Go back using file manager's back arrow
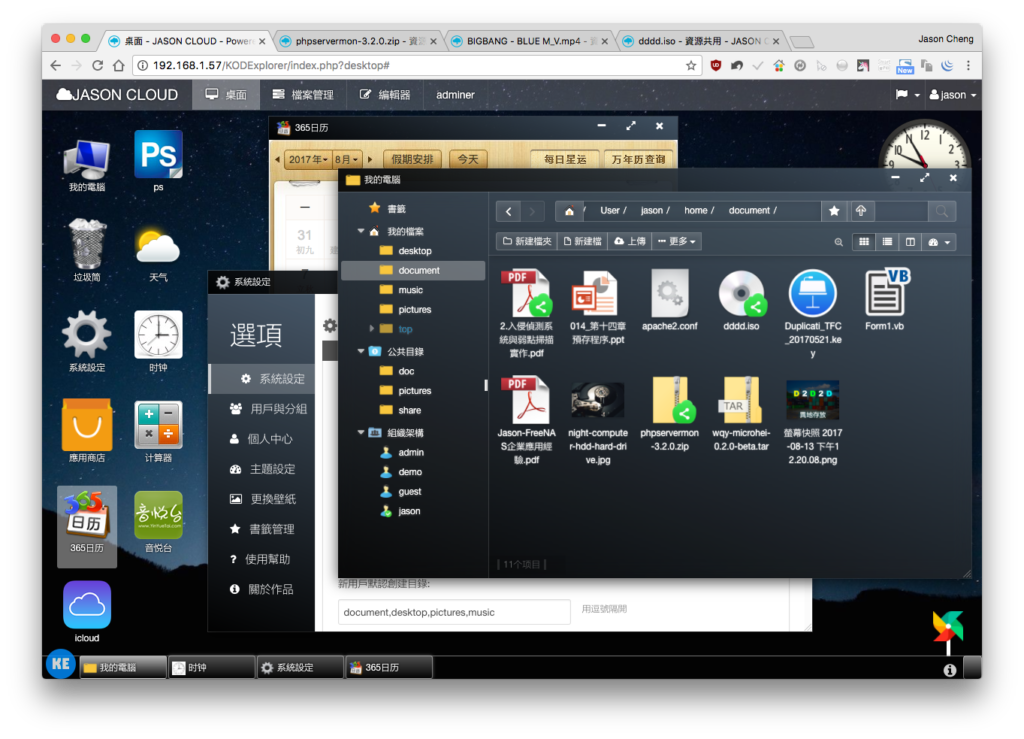 pyautogui.click(x=509, y=211)
